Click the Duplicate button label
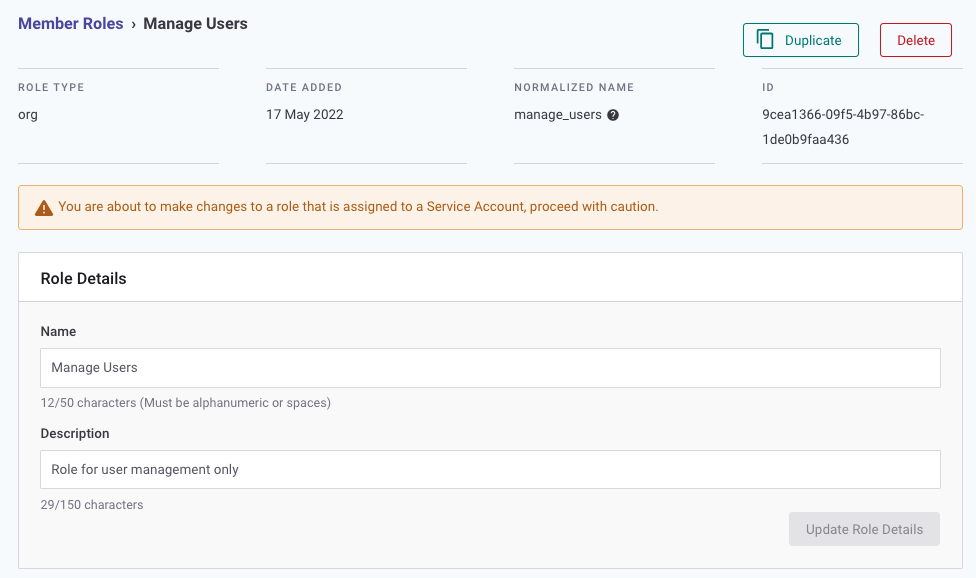 coord(813,40)
